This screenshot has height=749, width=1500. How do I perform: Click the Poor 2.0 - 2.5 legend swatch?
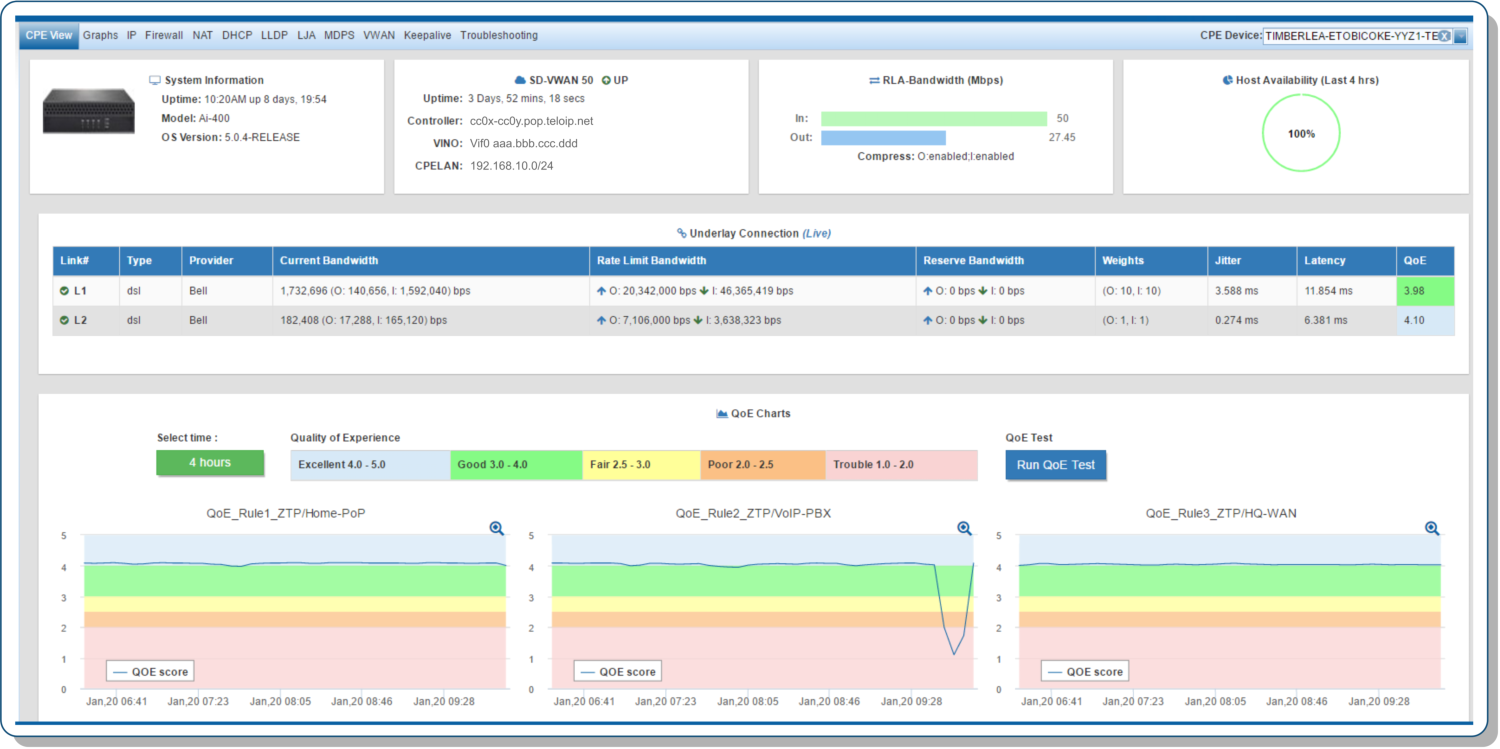click(x=763, y=465)
